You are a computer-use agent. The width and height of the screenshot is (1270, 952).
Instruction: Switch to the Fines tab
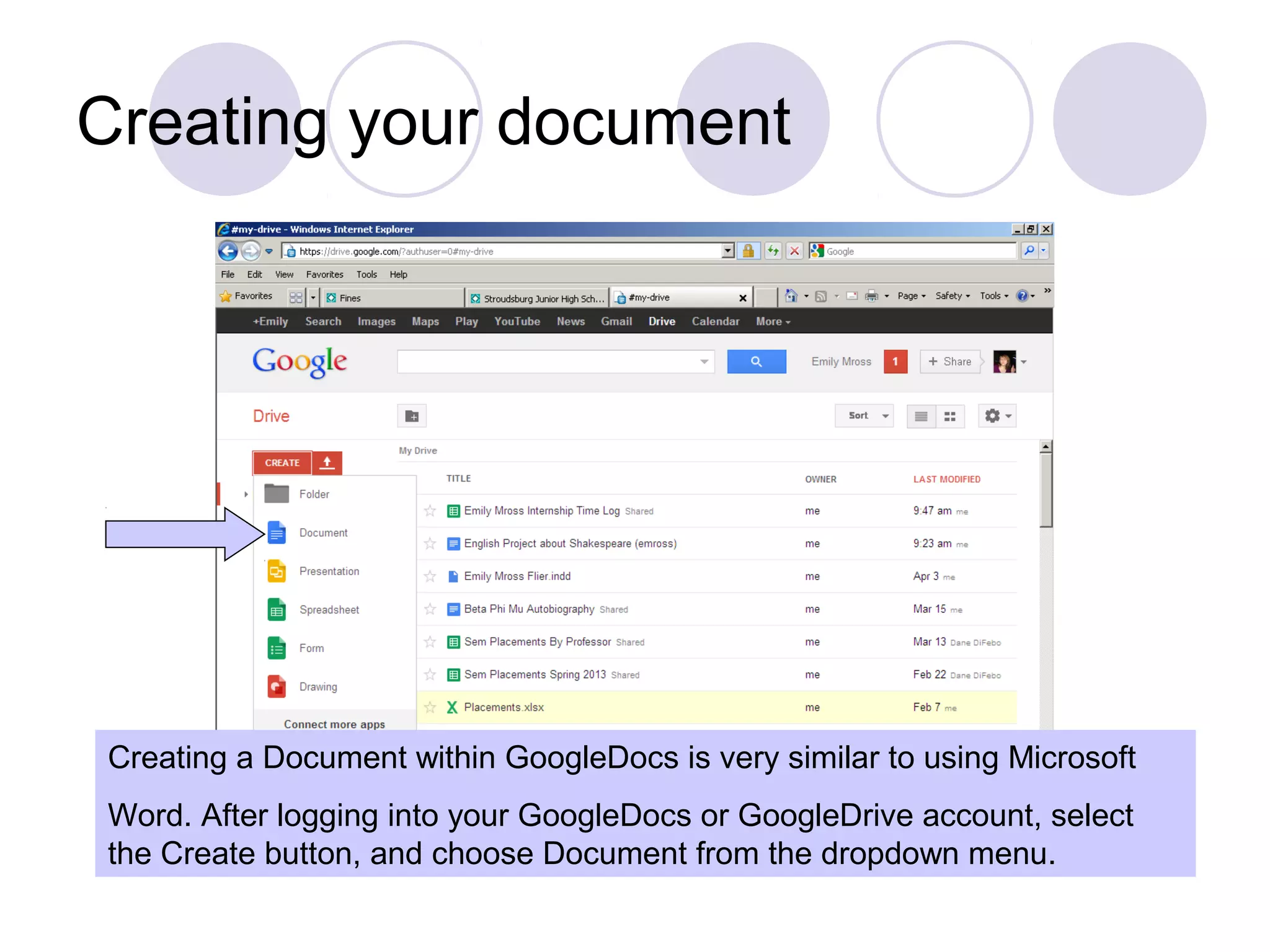[393, 298]
